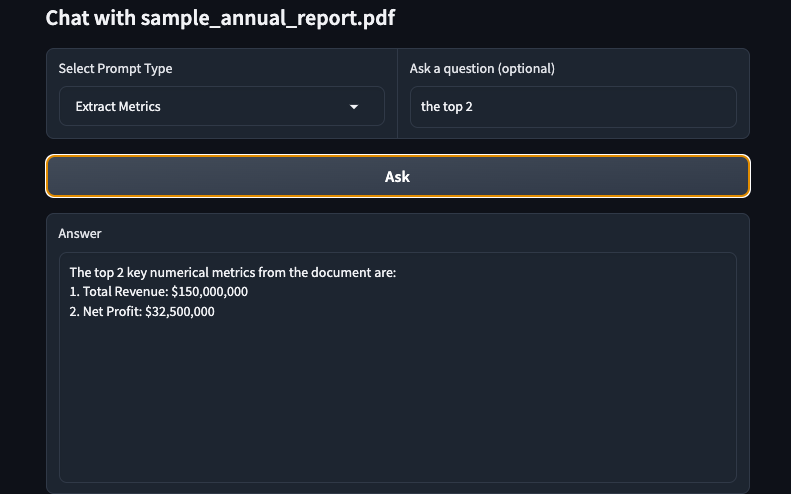Viewport: 791px width, 494px height.
Task: Click the dropdown arrow in the prompt selector
Action: pos(354,106)
